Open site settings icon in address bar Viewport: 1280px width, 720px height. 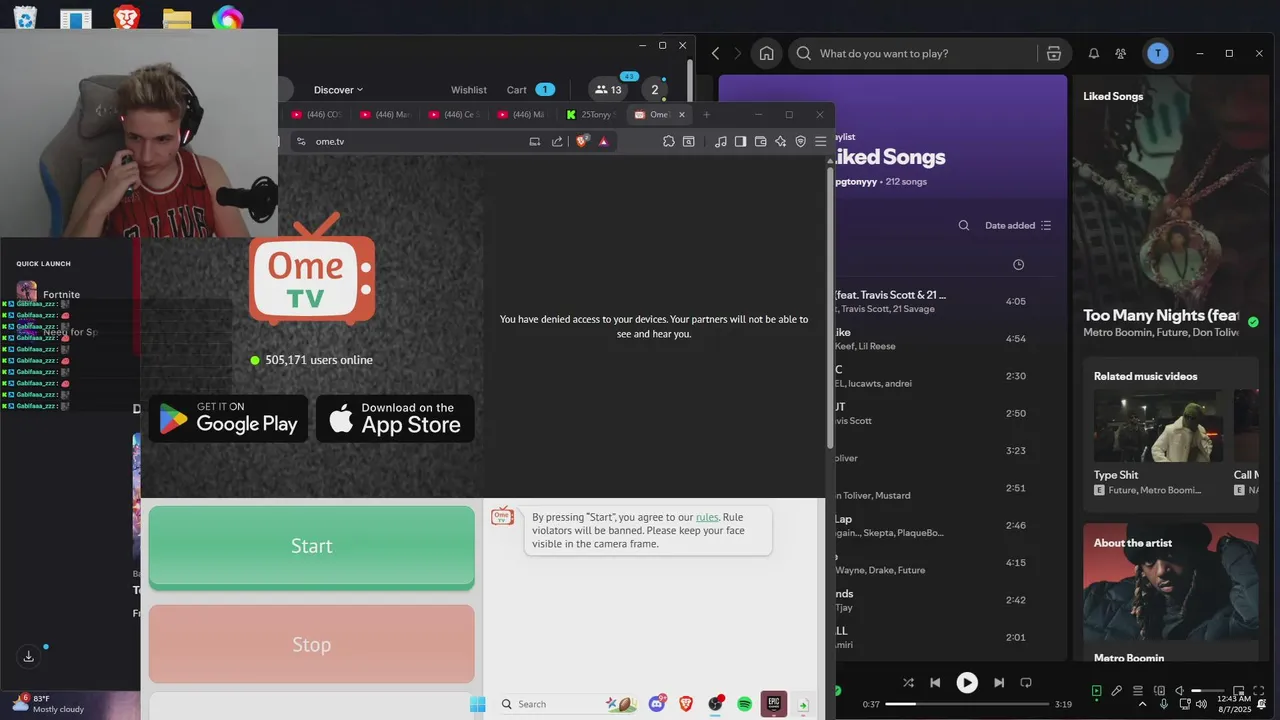[x=301, y=142]
